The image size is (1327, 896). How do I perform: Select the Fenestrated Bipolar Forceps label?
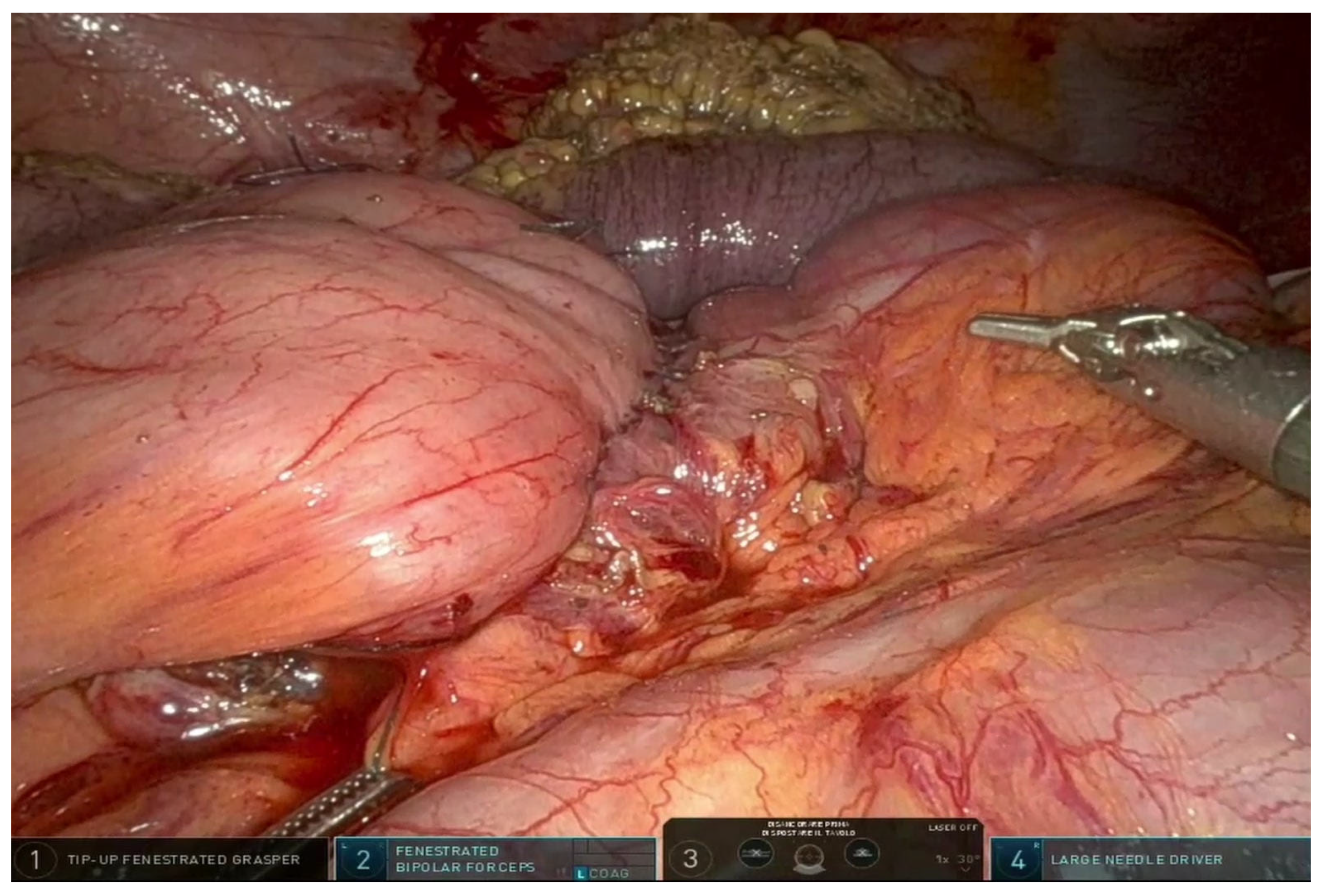click(465, 859)
